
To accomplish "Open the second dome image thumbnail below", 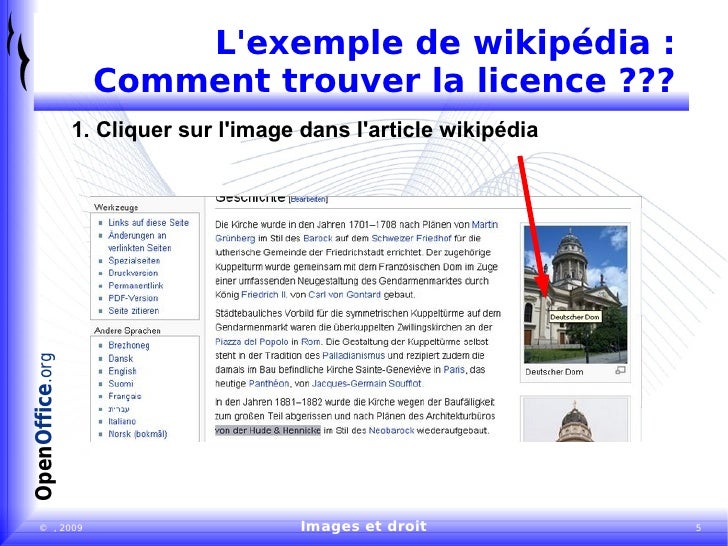I will pos(575,421).
